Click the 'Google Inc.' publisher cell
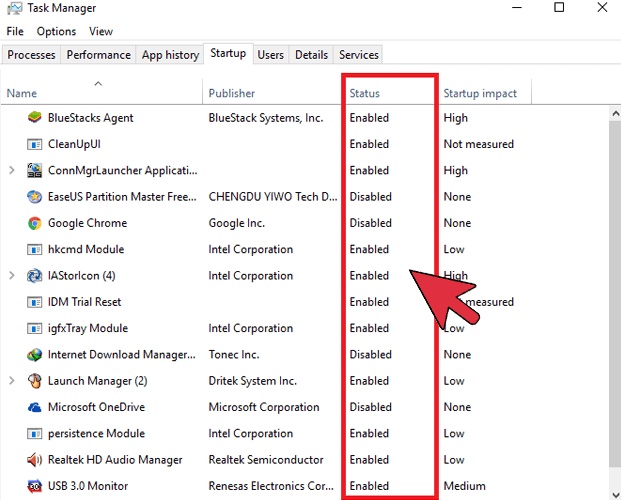The image size is (621, 500). coord(236,223)
